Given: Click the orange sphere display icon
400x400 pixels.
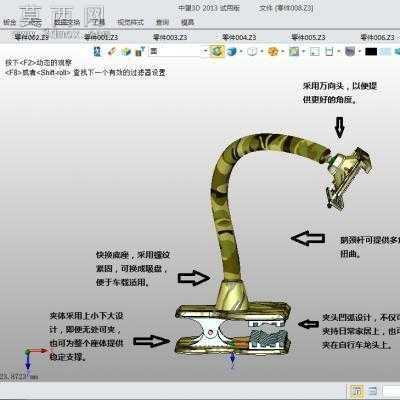Looking at the screenshot, I should pyautogui.click(x=273, y=52).
